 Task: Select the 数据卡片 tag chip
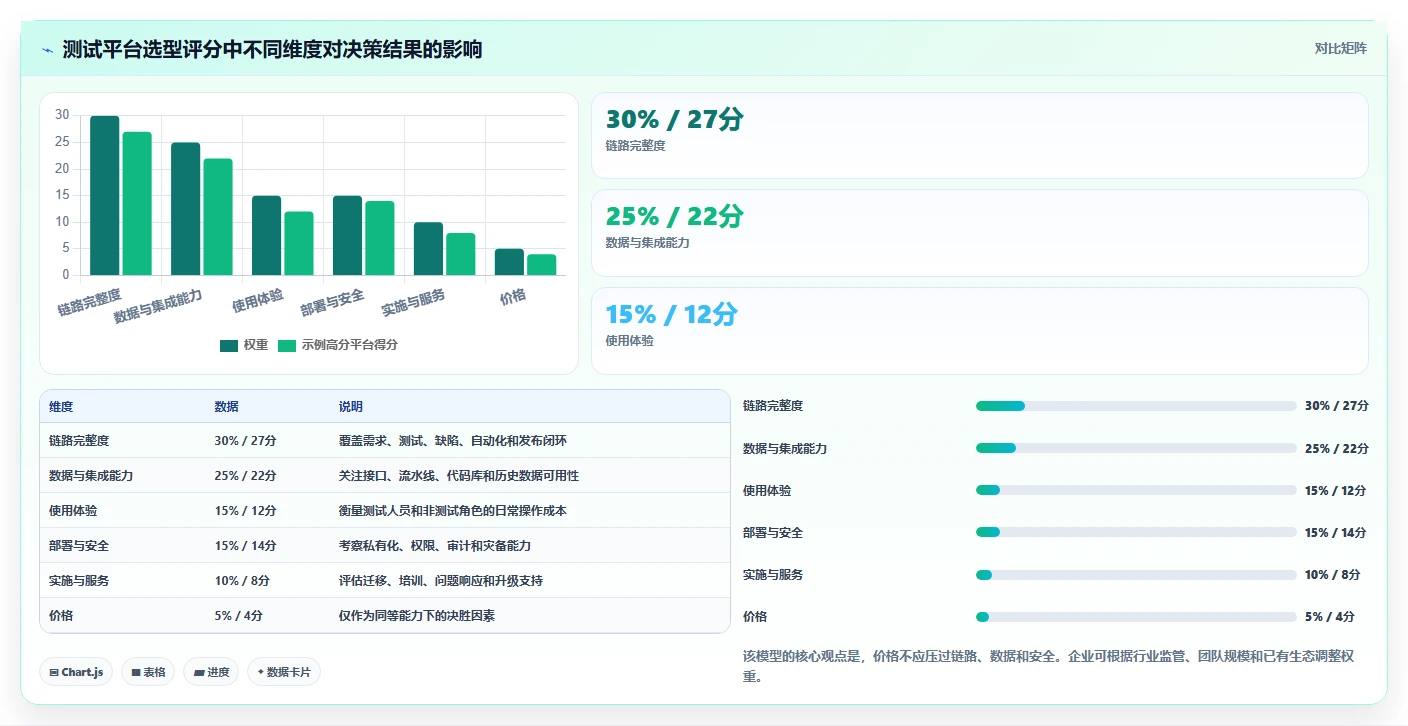(284, 672)
